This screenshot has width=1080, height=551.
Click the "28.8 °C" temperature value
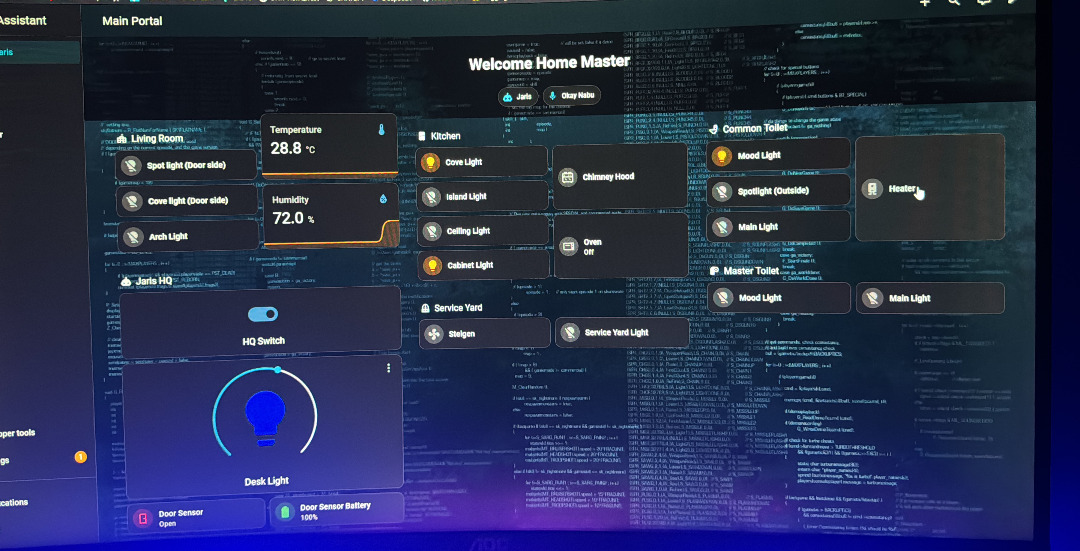pos(292,148)
